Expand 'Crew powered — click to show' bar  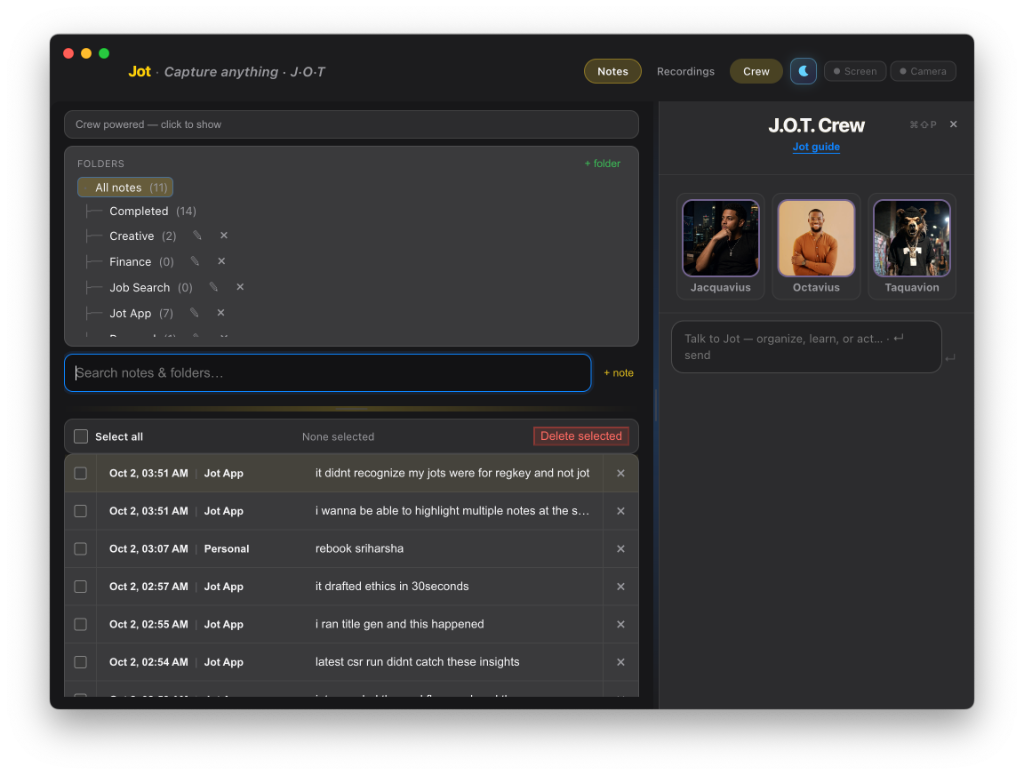point(351,125)
